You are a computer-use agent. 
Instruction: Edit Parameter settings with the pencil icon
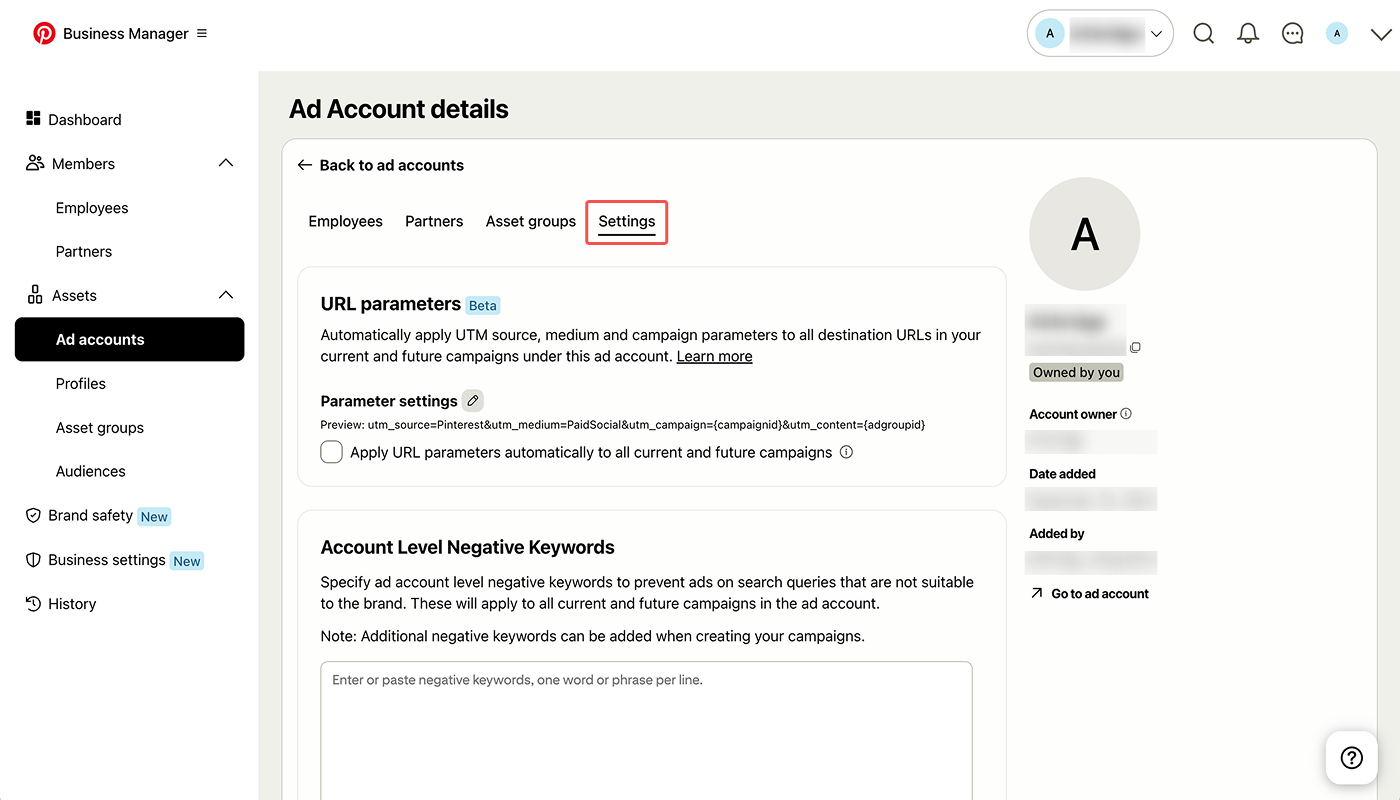point(473,400)
